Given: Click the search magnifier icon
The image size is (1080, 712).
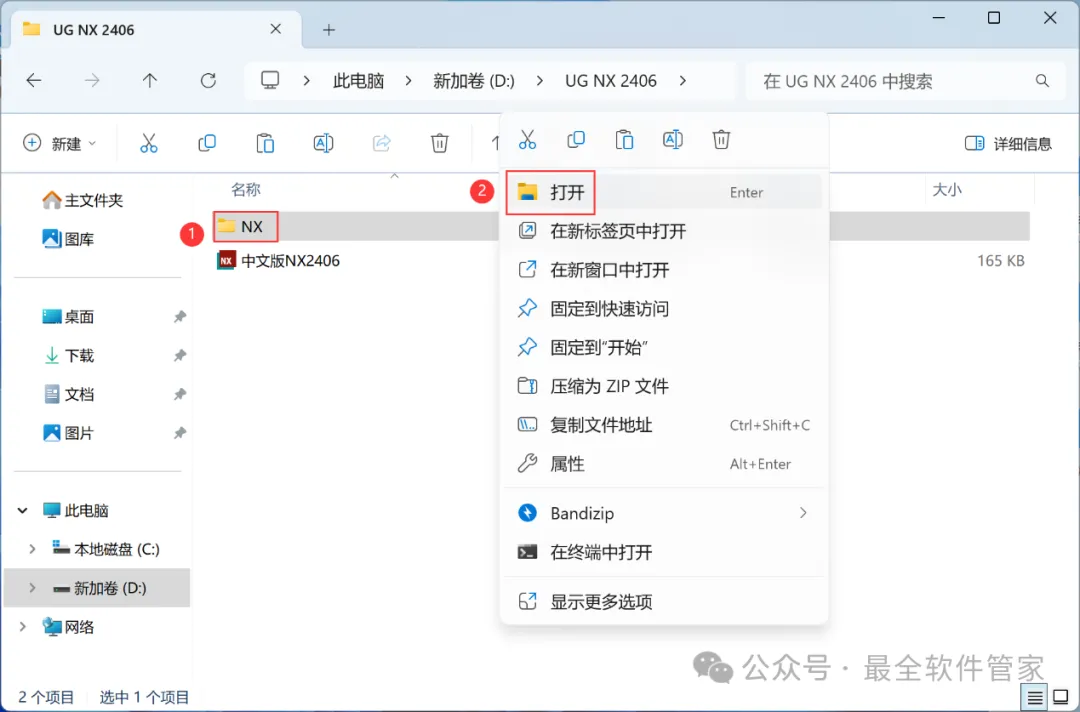Looking at the screenshot, I should [1042, 81].
